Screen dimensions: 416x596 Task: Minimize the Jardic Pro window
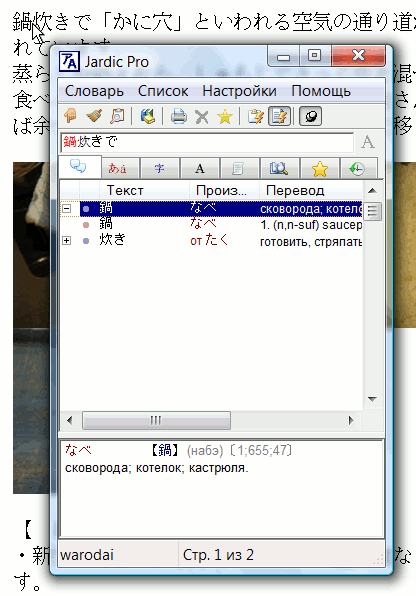(x=284, y=56)
